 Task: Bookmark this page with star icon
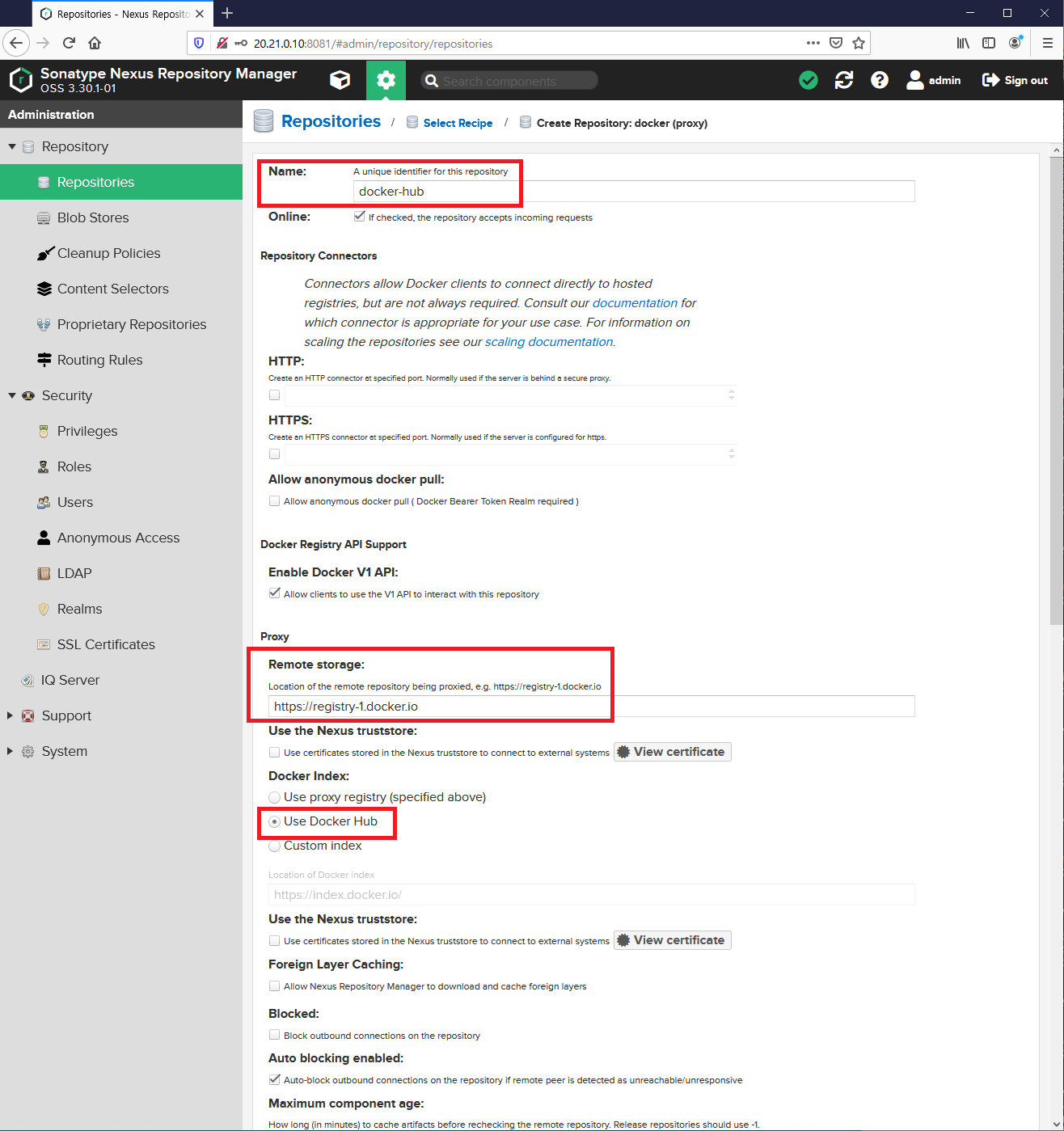(859, 43)
